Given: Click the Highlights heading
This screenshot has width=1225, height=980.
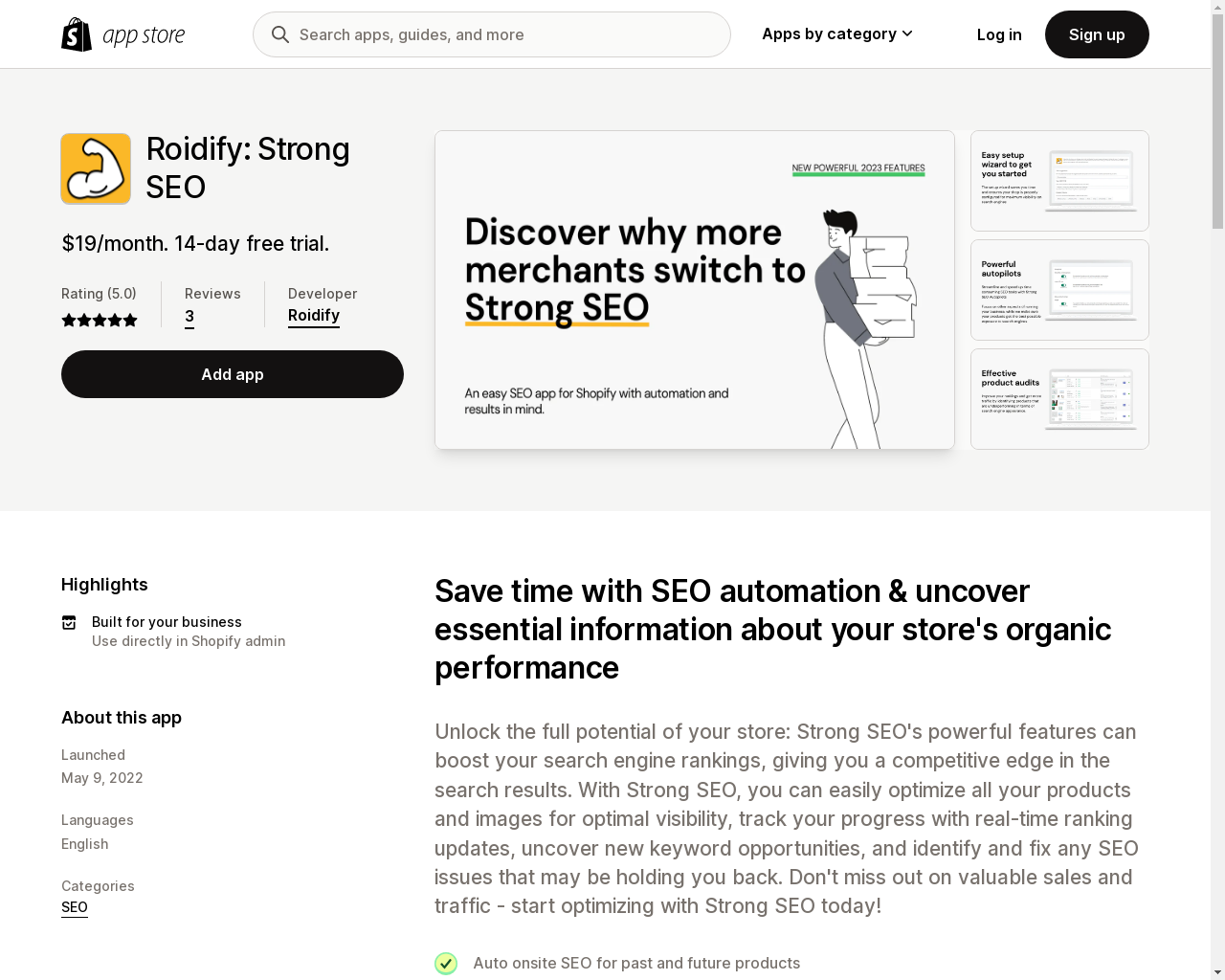Looking at the screenshot, I should point(104,585).
